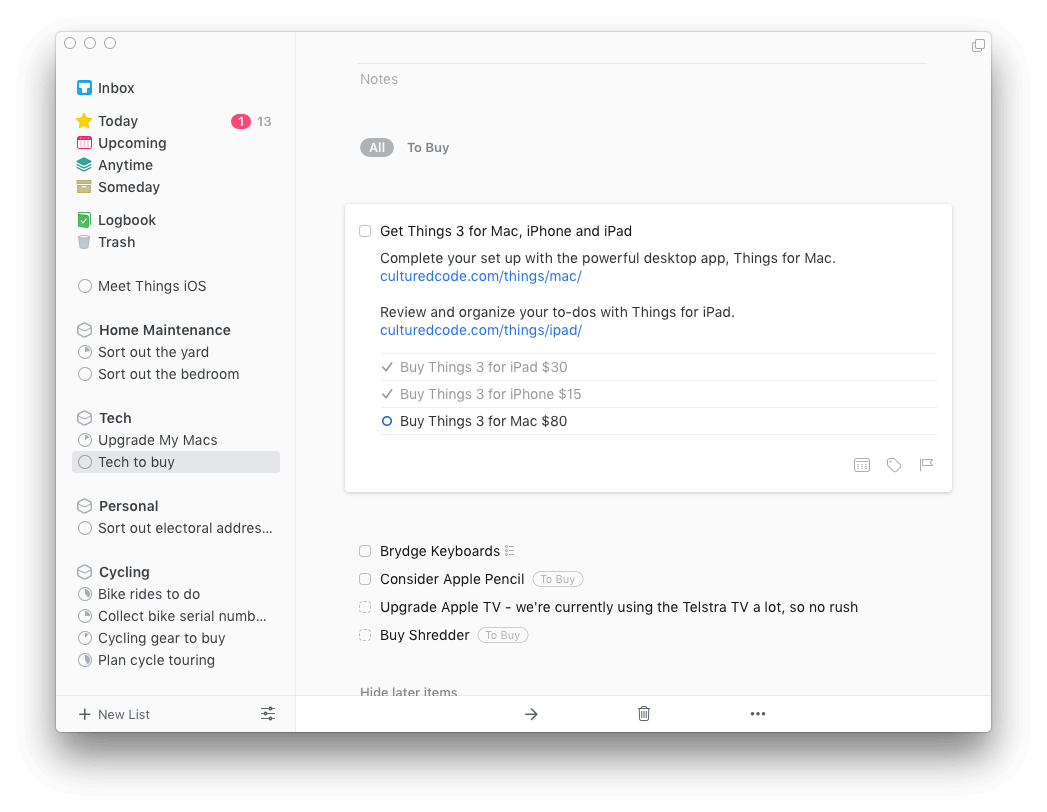
Task: Click the To Buy tag on Buy Shredder
Action: [503, 635]
